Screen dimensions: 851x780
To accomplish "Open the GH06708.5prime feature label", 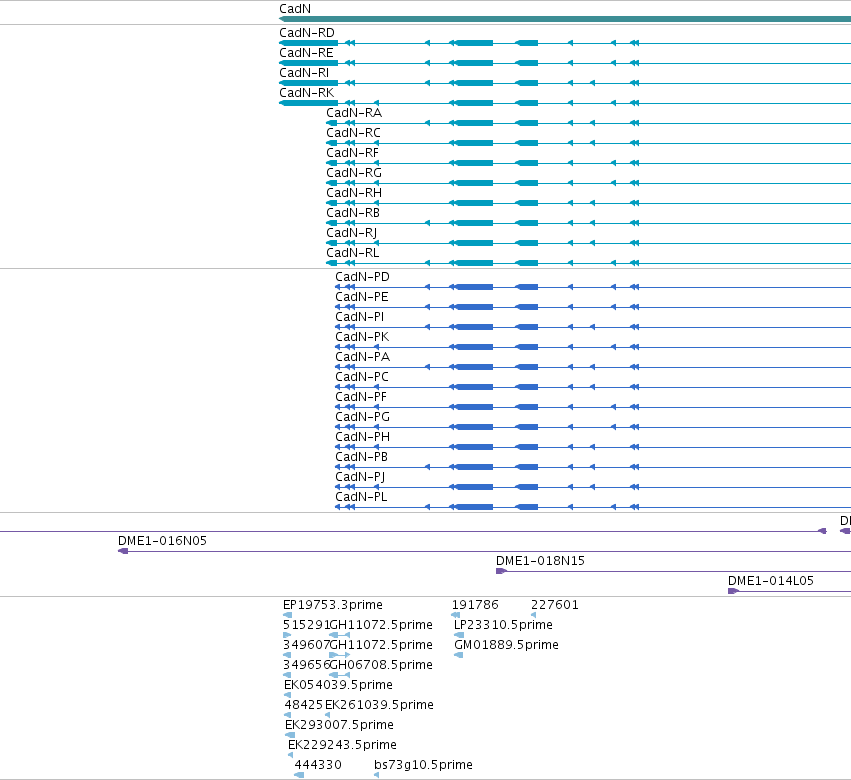I will tap(381, 665).
